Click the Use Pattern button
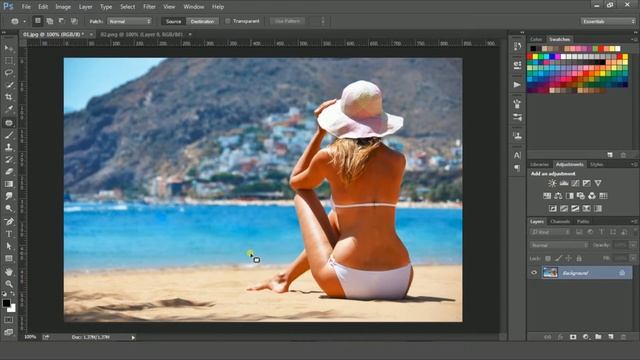Viewport: 640px width, 360px height. (x=287, y=21)
